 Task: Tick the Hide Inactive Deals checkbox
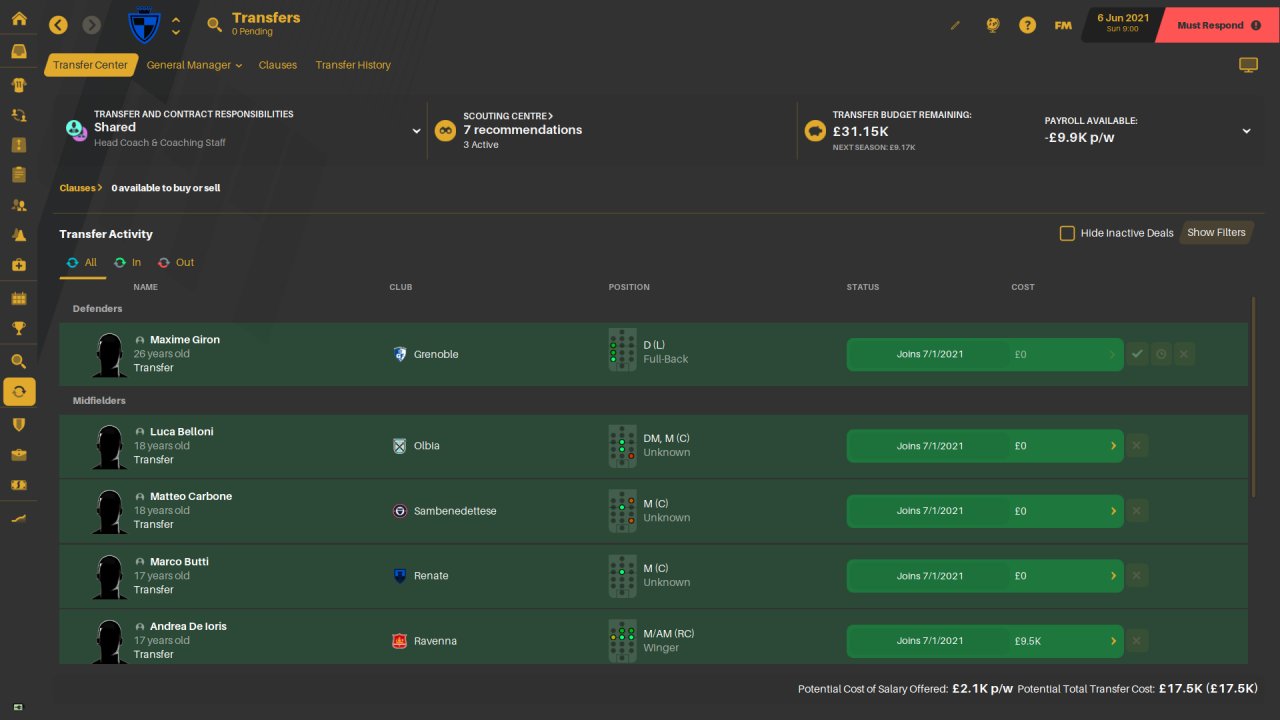click(x=1067, y=233)
